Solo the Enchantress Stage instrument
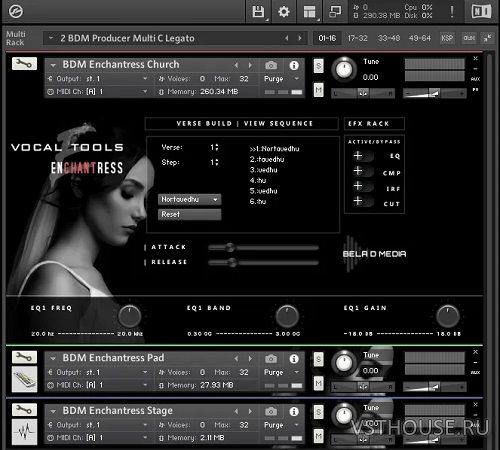The height and width of the screenshot is (450, 500). point(319,412)
